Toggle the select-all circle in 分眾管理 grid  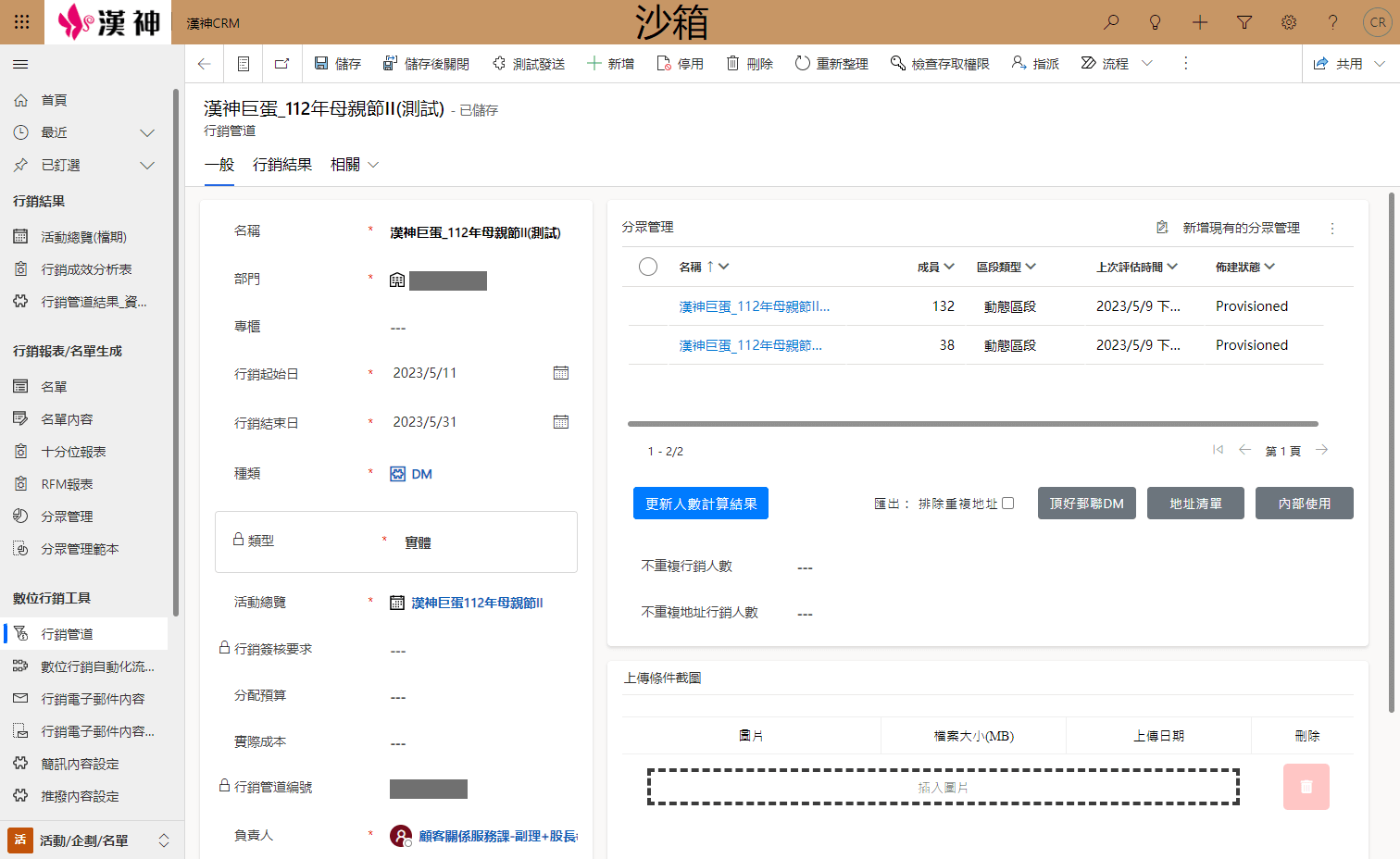click(648, 267)
